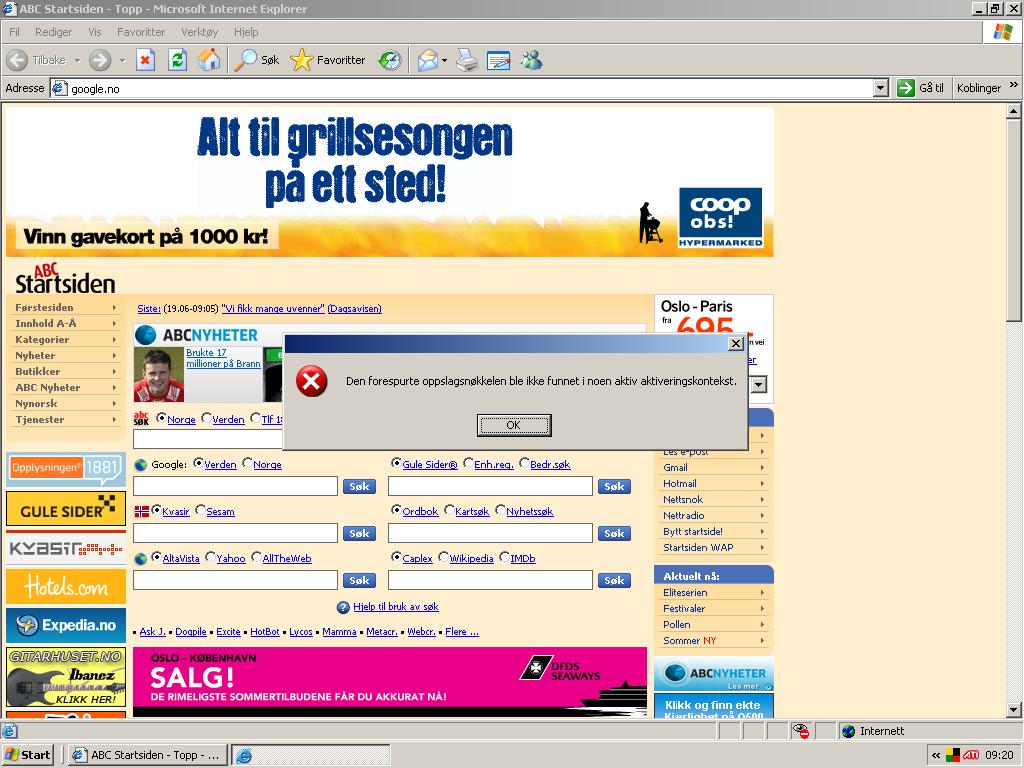The width and height of the screenshot is (1024, 768).
Task: Print the page with the printer icon
Action: coord(466,60)
